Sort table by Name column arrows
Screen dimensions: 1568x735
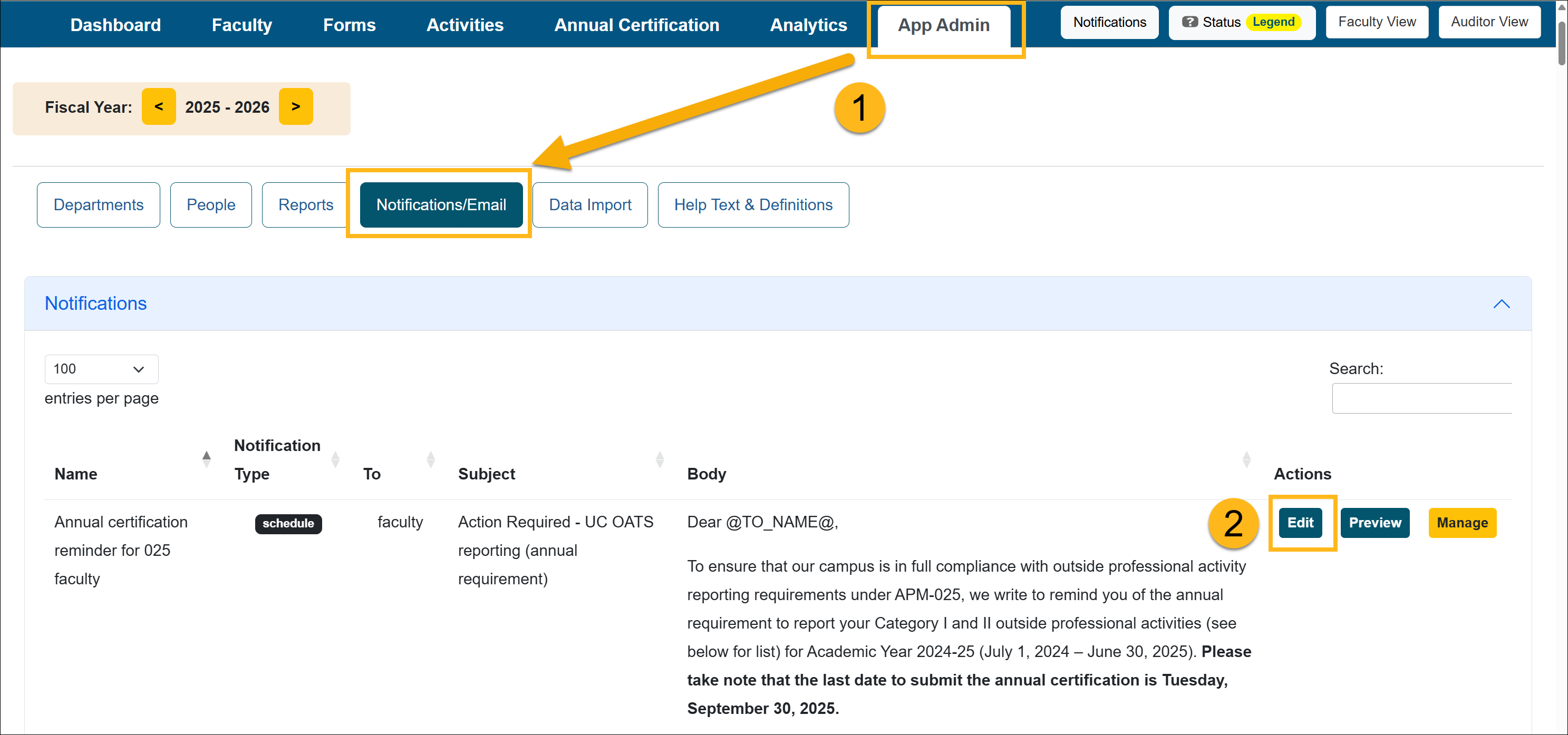click(x=206, y=459)
